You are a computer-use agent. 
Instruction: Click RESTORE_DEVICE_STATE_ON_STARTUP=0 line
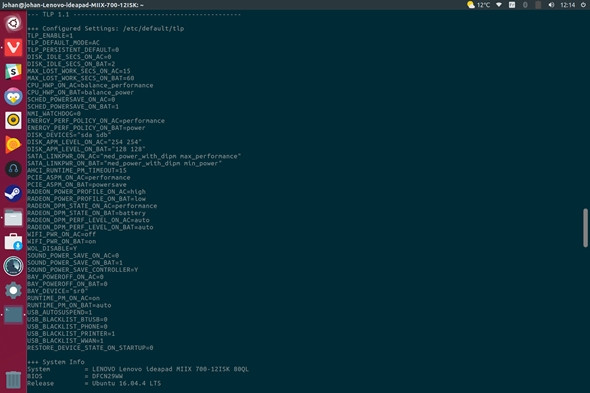tap(90, 348)
